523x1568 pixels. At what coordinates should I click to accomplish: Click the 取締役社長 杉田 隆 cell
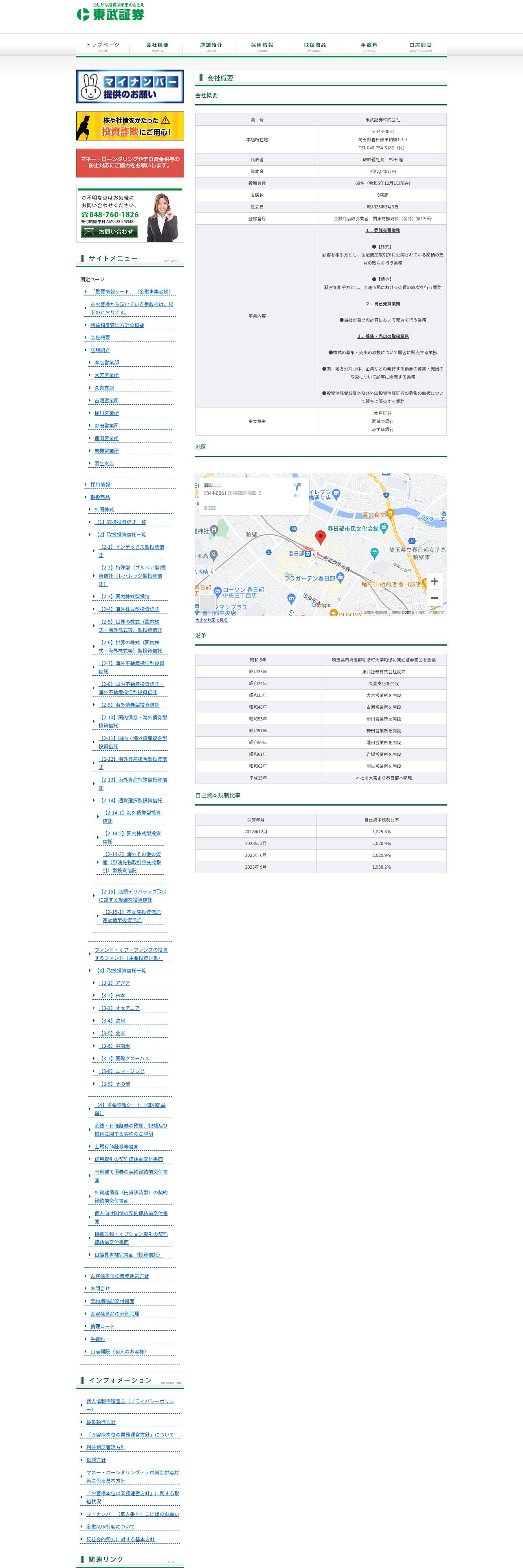pos(382,160)
